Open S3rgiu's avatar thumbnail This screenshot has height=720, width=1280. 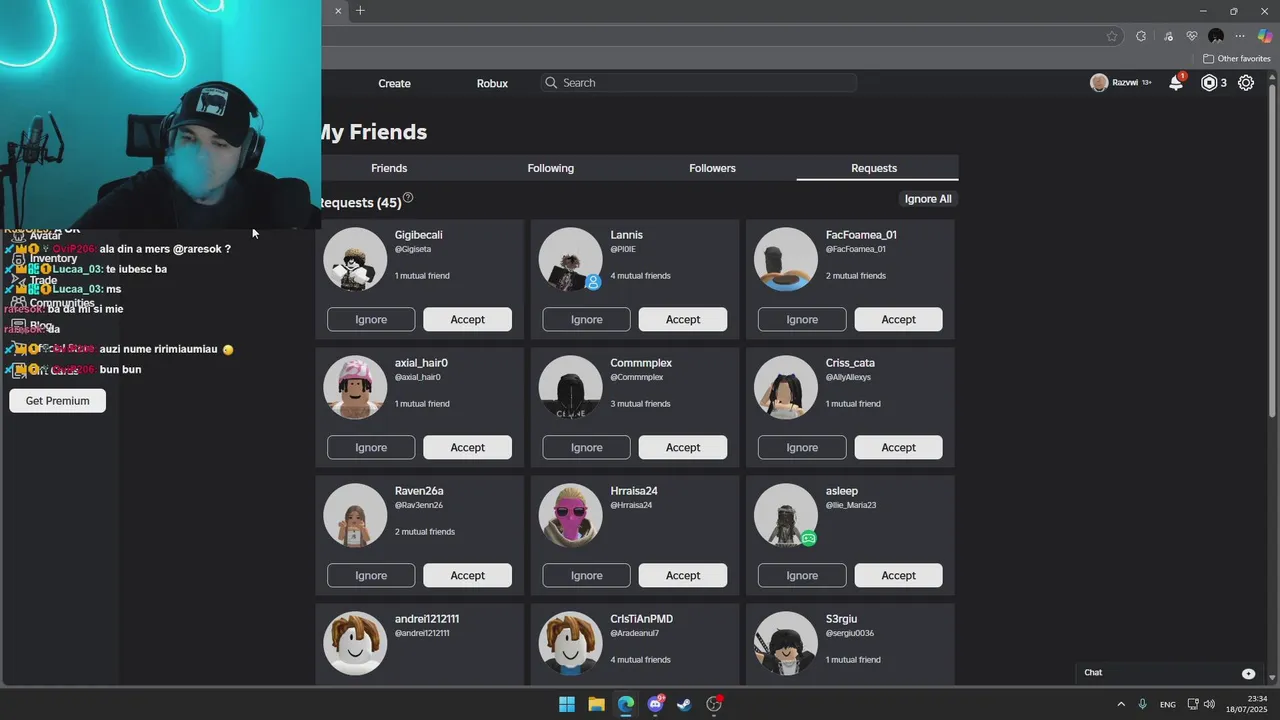(786, 643)
